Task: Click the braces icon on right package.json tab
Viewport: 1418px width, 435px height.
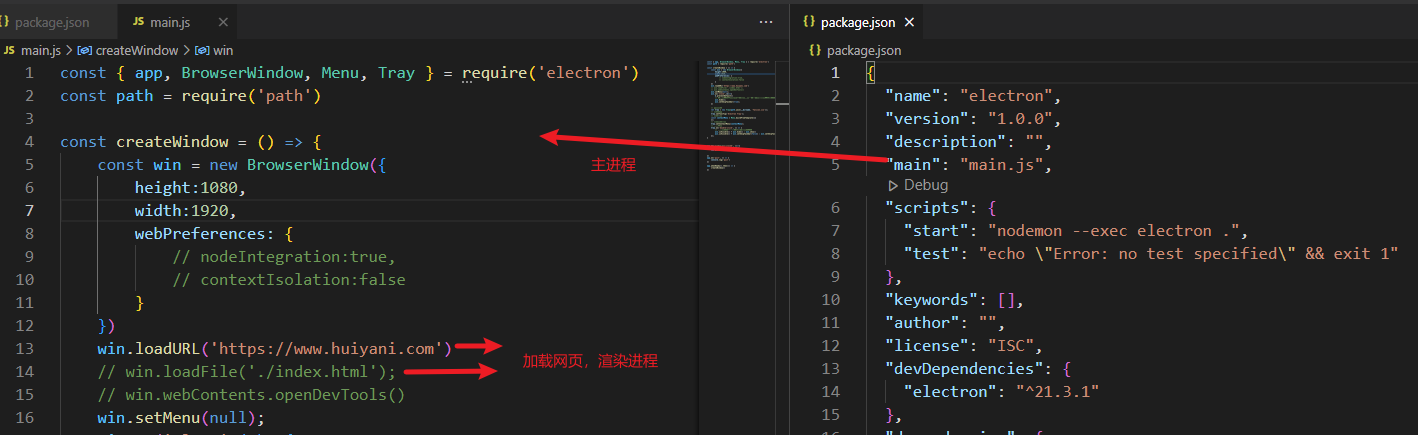Action: (808, 21)
